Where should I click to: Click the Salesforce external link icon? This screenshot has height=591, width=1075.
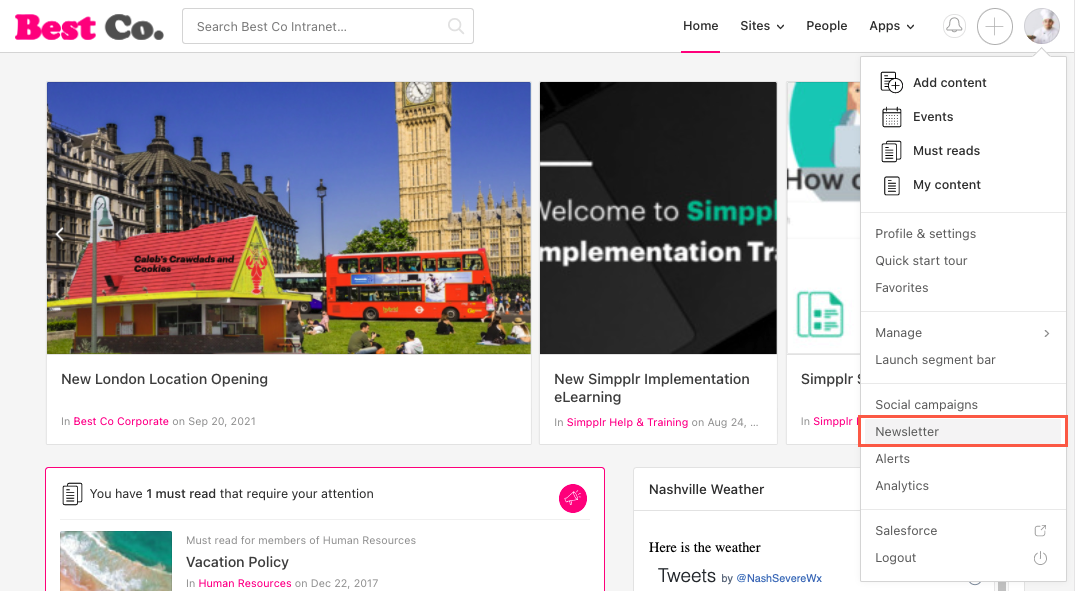(1040, 530)
